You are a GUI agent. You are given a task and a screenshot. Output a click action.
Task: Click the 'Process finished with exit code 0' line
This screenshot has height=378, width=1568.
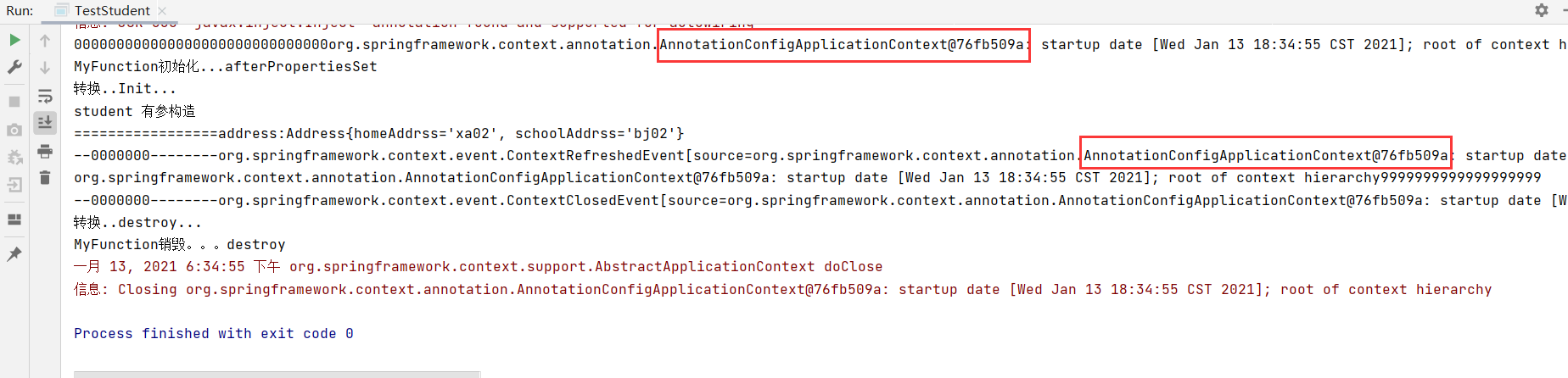click(x=213, y=334)
